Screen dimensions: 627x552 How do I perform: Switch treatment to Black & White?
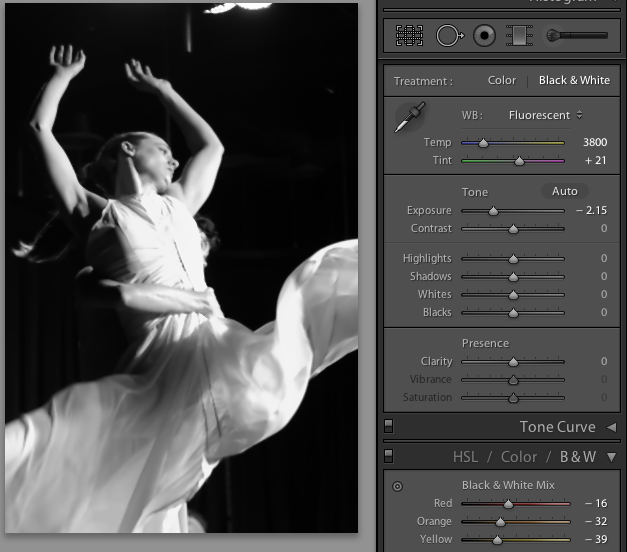click(574, 80)
